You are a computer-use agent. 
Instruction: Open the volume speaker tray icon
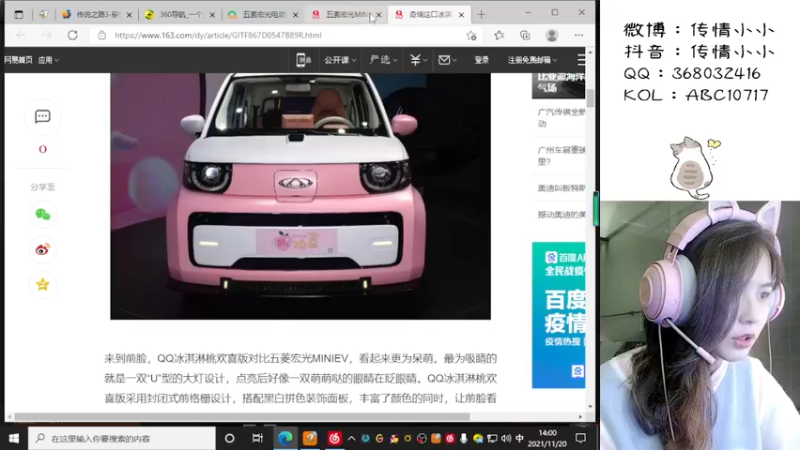coord(506,438)
